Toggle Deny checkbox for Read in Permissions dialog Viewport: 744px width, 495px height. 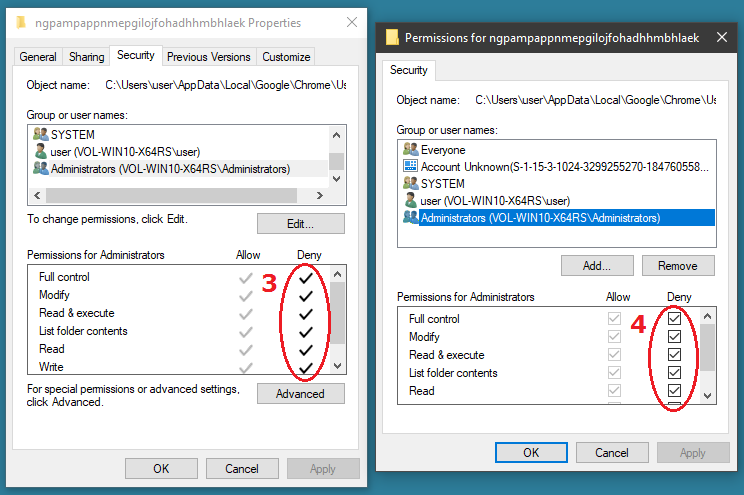coord(674,391)
